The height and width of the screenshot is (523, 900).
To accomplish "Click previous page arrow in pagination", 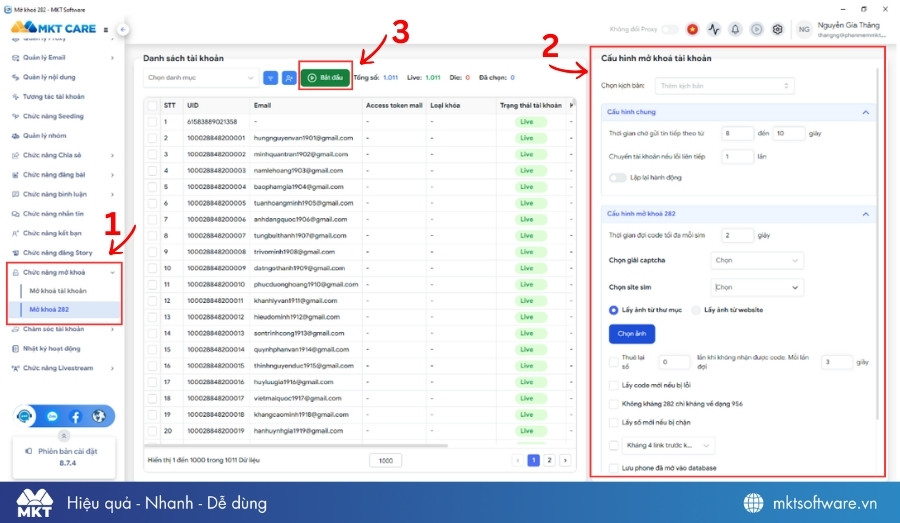I will click(517, 460).
